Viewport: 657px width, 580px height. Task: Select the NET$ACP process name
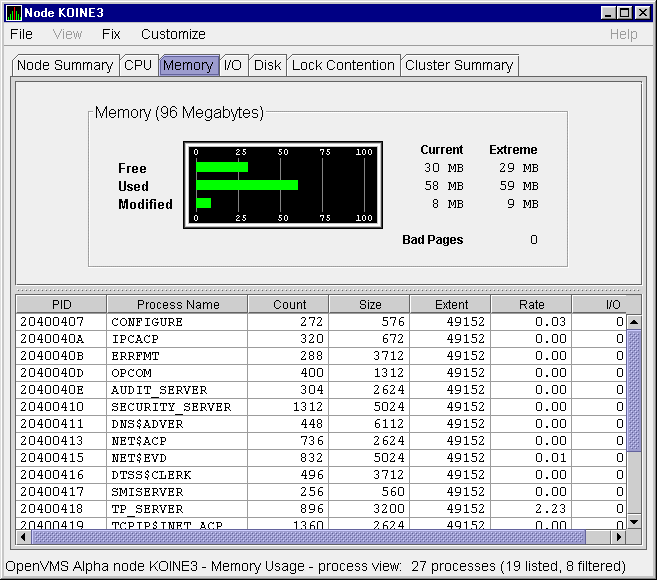(x=139, y=441)
